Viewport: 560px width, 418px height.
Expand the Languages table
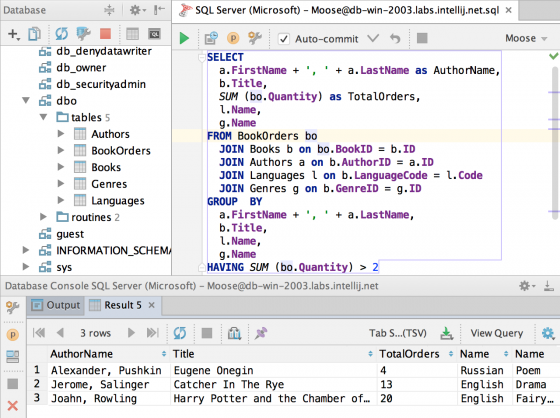coord(61,200)
